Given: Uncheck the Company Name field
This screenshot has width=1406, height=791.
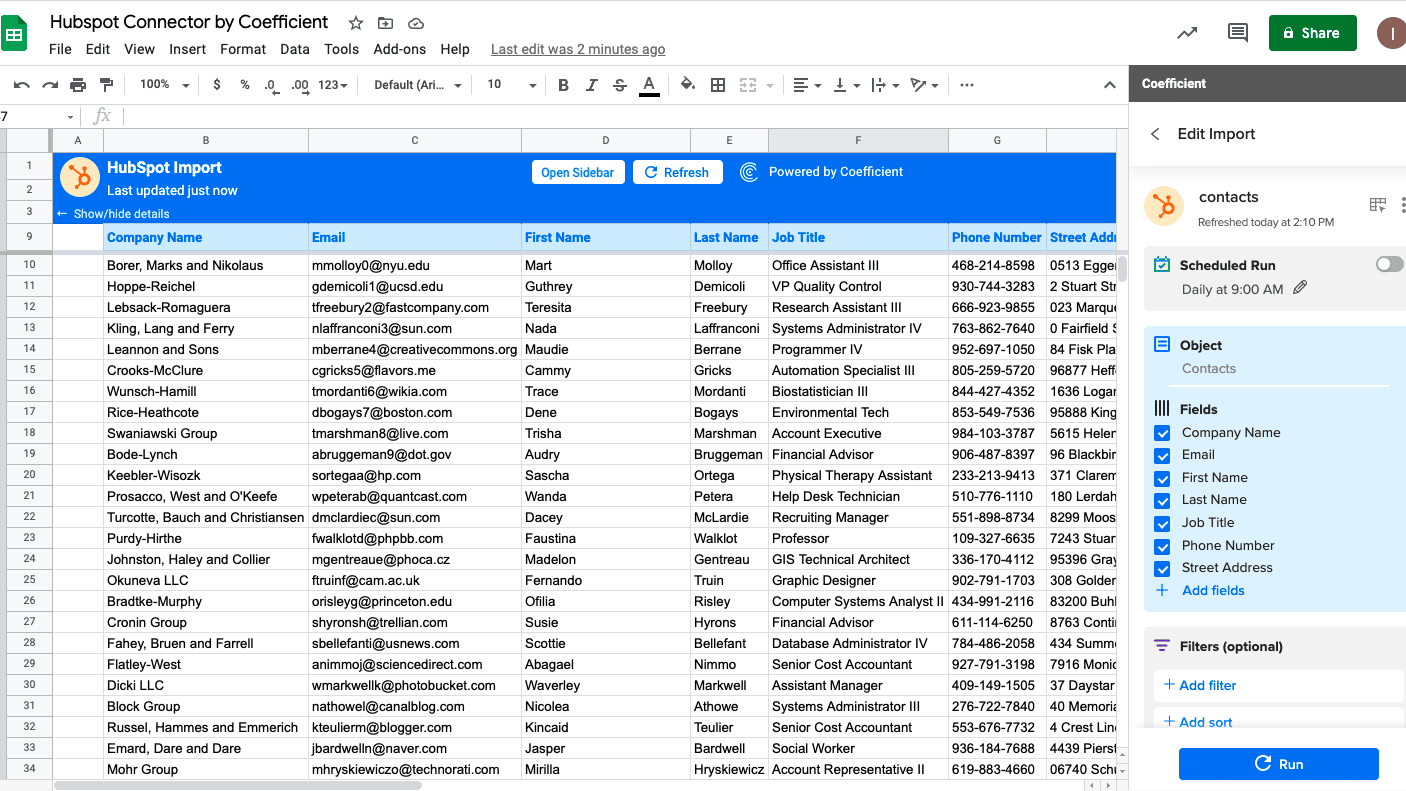Looking at the screenshot, I should pyautogui.click(x=1162, y=433).
